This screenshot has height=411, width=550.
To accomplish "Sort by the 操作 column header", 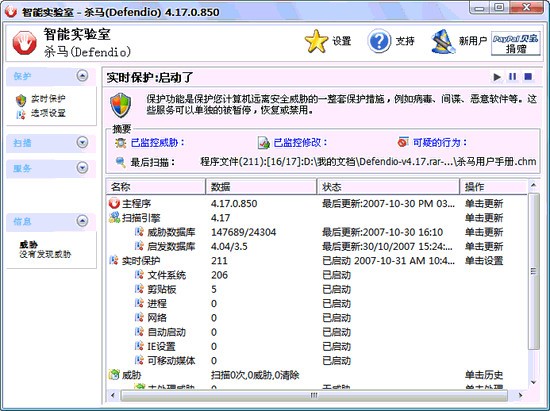I will point(494,187).
